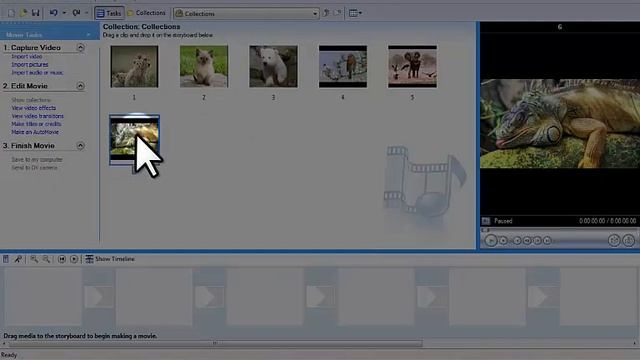640x360 pixels.
Task: Click the storyboard scroll left arrow
Action: point(4,343)
